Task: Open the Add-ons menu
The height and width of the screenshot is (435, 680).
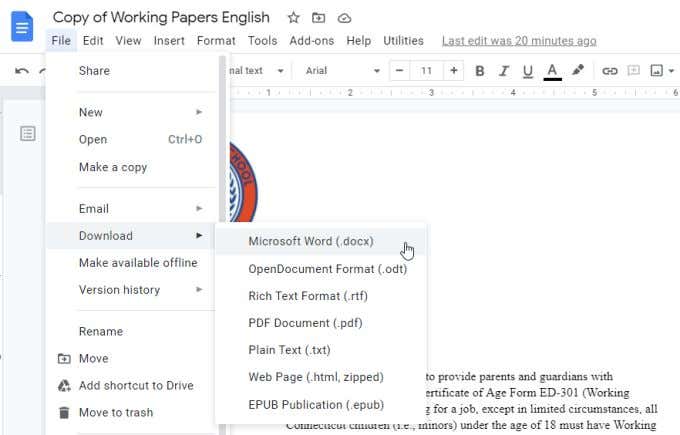Action: coord(312,40)
